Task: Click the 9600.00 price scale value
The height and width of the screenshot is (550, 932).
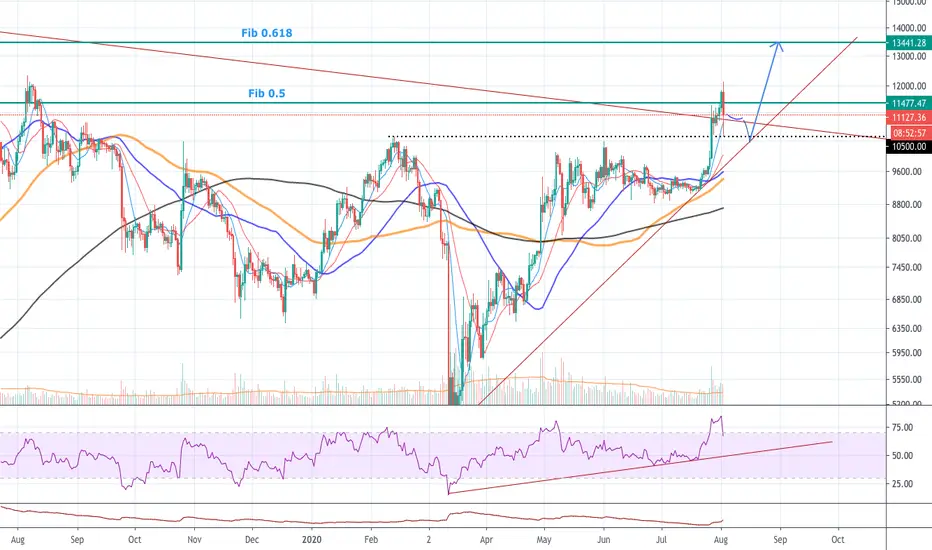Action: 907,172
